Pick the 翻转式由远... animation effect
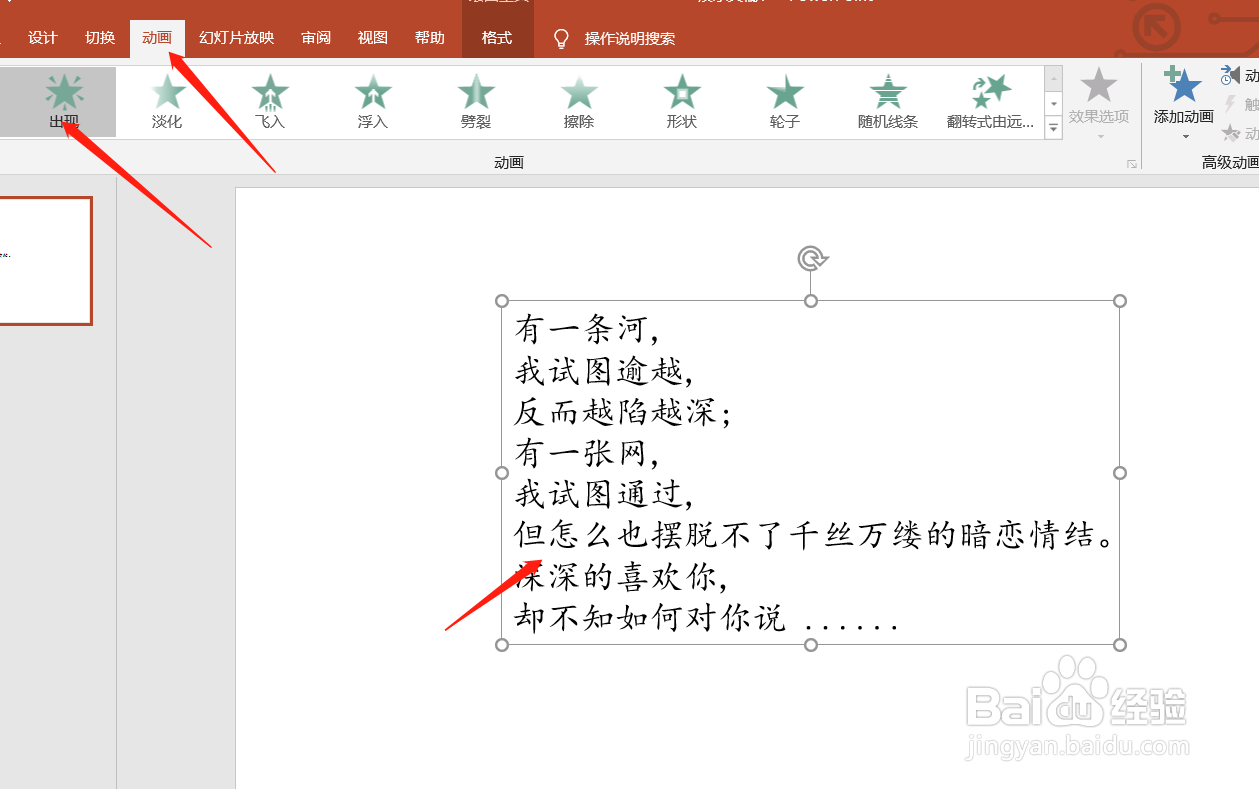Viewport: 1259px width, 789px height. coord(990,102)
